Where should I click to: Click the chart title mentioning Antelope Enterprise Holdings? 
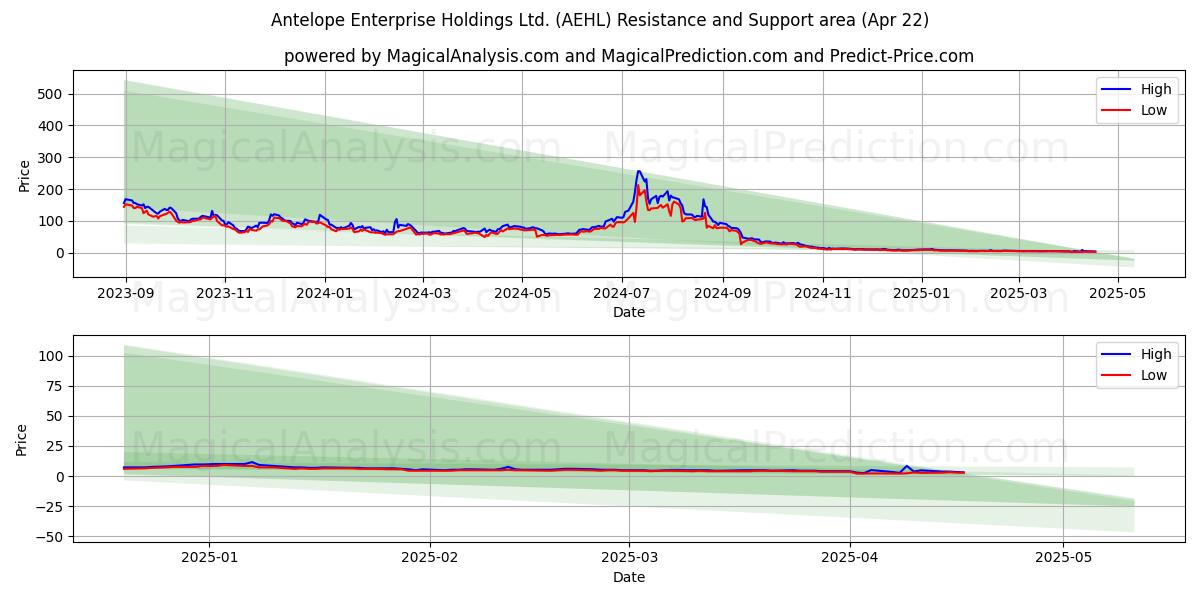[x=600, y=20]
